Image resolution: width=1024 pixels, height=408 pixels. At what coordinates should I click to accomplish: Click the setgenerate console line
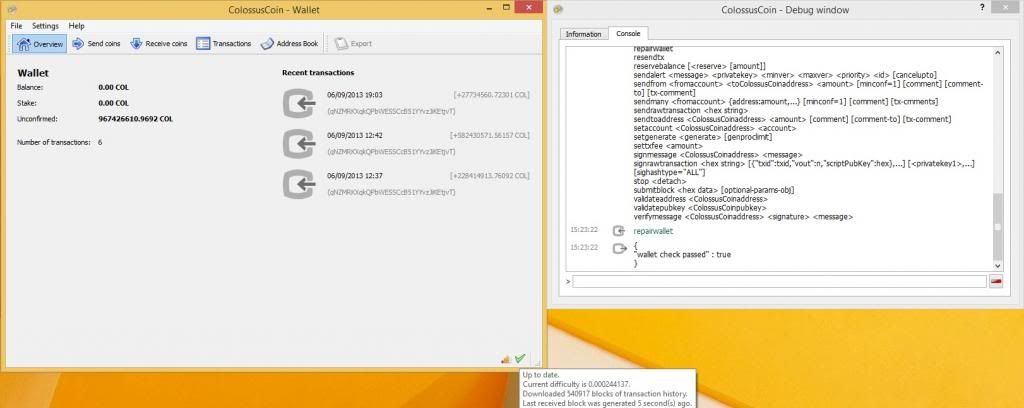coord(703,137)
